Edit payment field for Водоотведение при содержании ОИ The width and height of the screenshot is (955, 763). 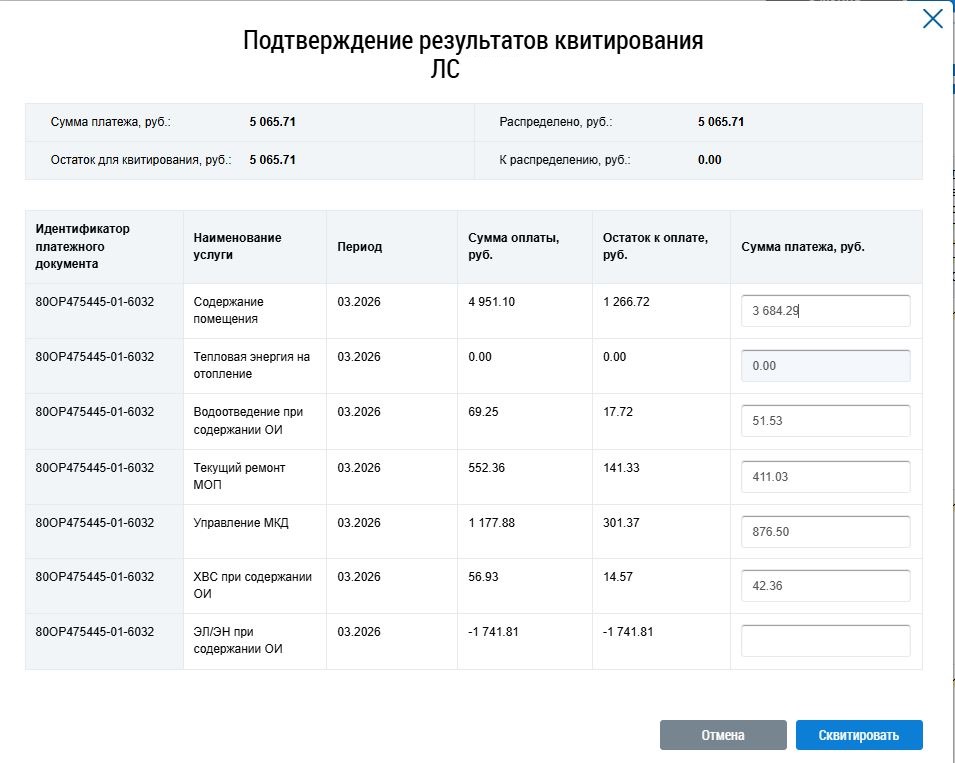point(825,421)
